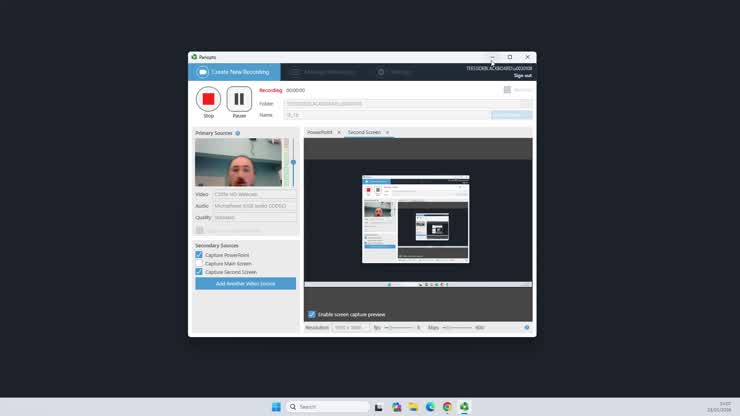Viewport: 740px width, 416px height.
Task: Click the help icon beside kbps slider
Action: (527, 327)
